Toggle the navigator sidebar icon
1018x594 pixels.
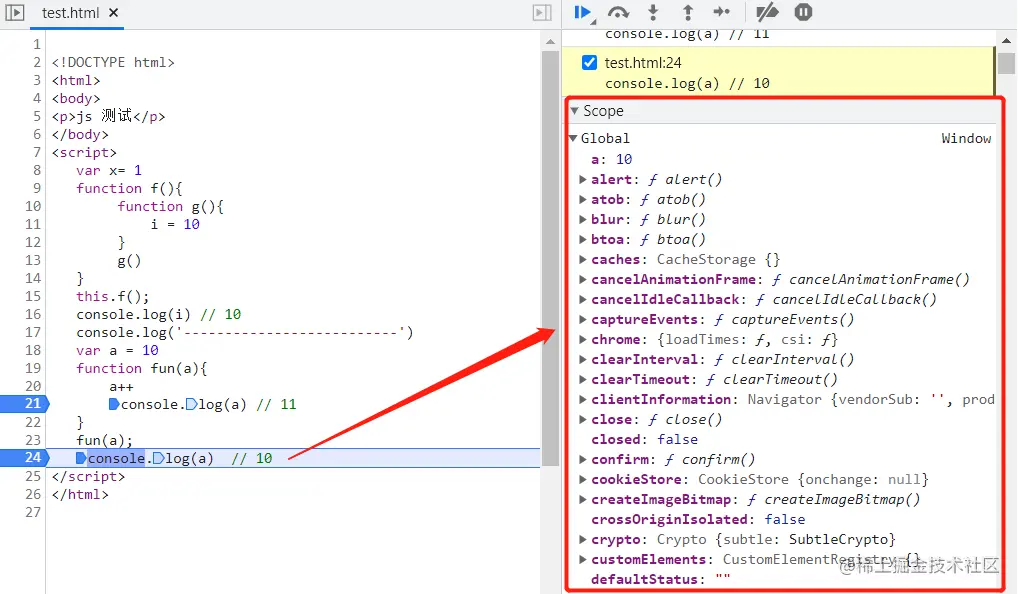(x=14, y=12)
